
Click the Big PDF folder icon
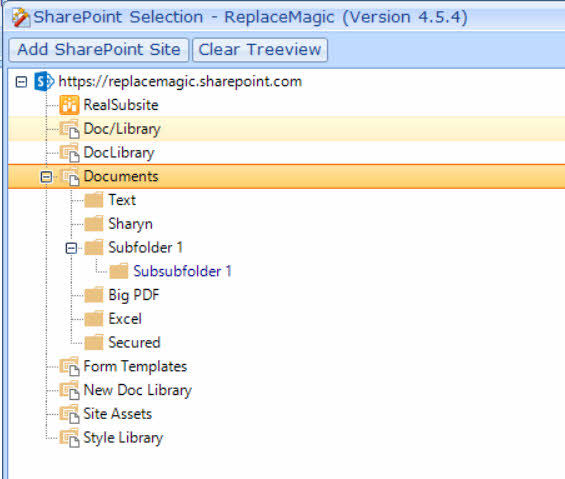tap(94, 295)
